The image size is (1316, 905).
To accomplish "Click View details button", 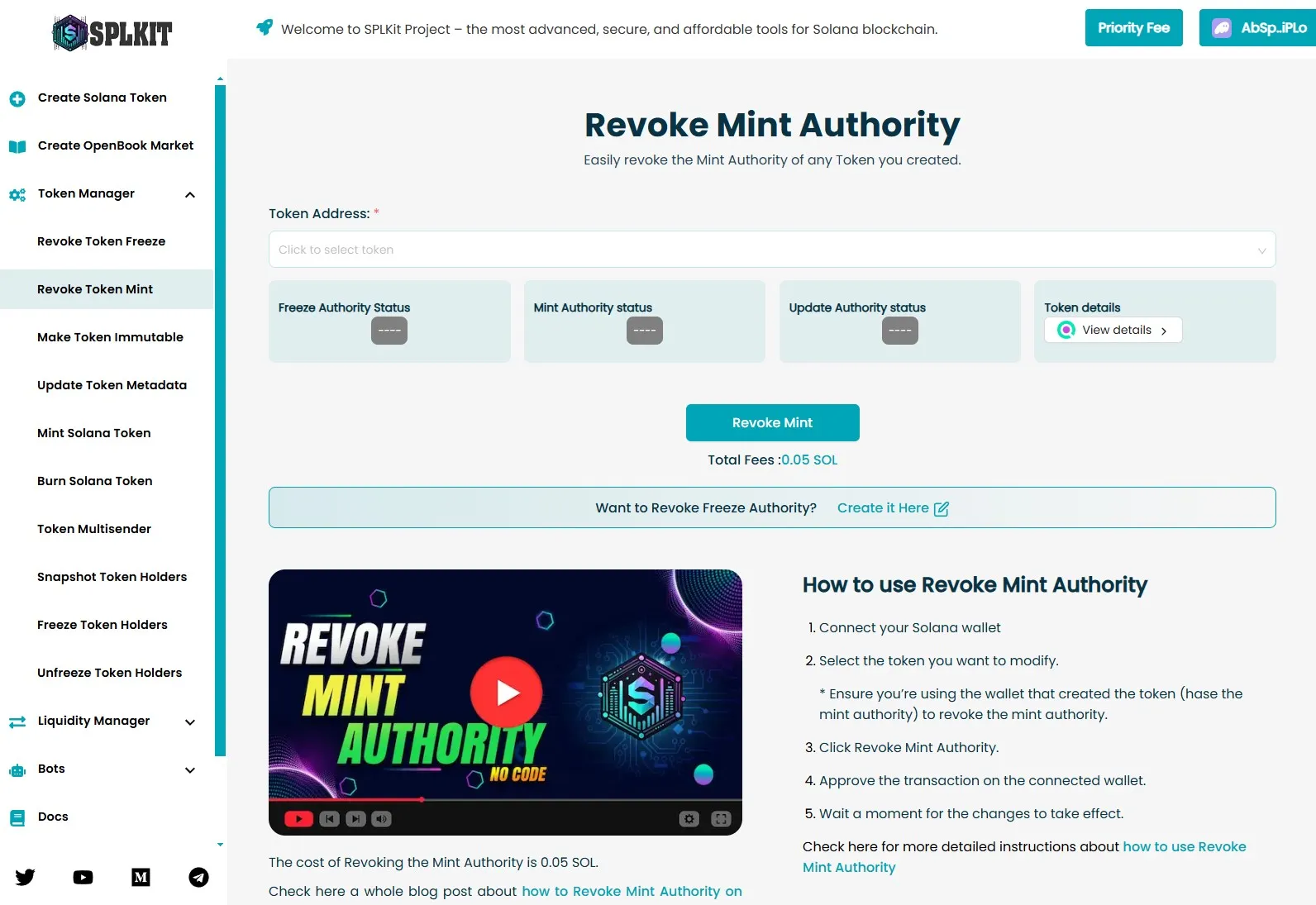I will pos(1113,330).
